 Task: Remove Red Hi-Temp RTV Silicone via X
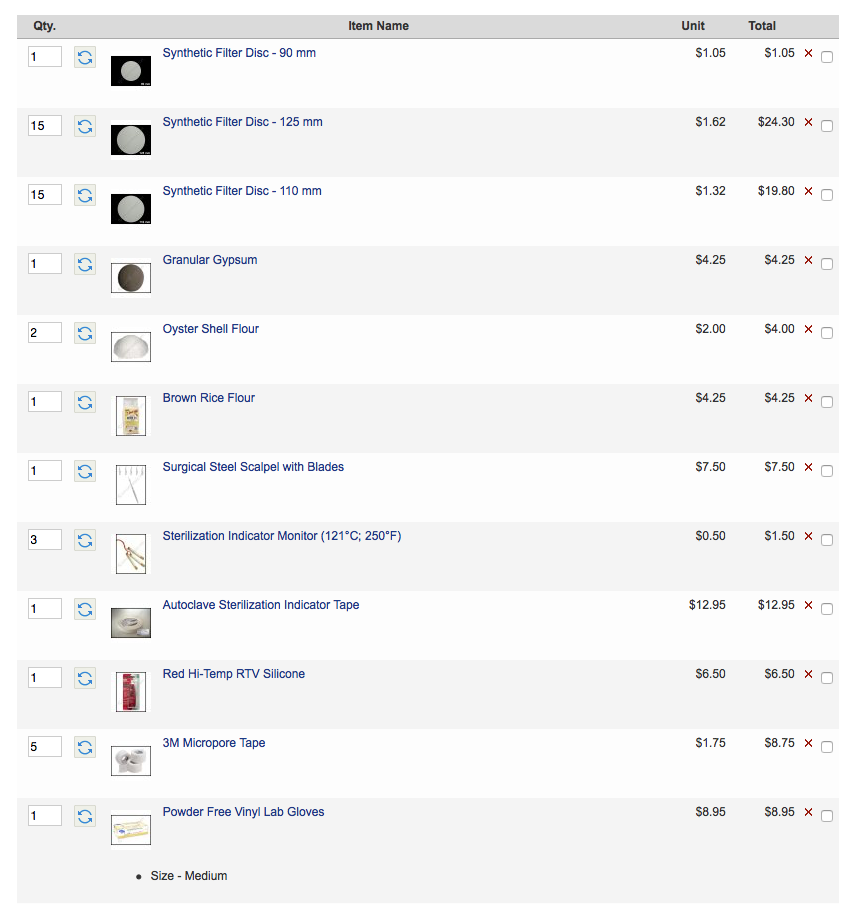point(808,675)
